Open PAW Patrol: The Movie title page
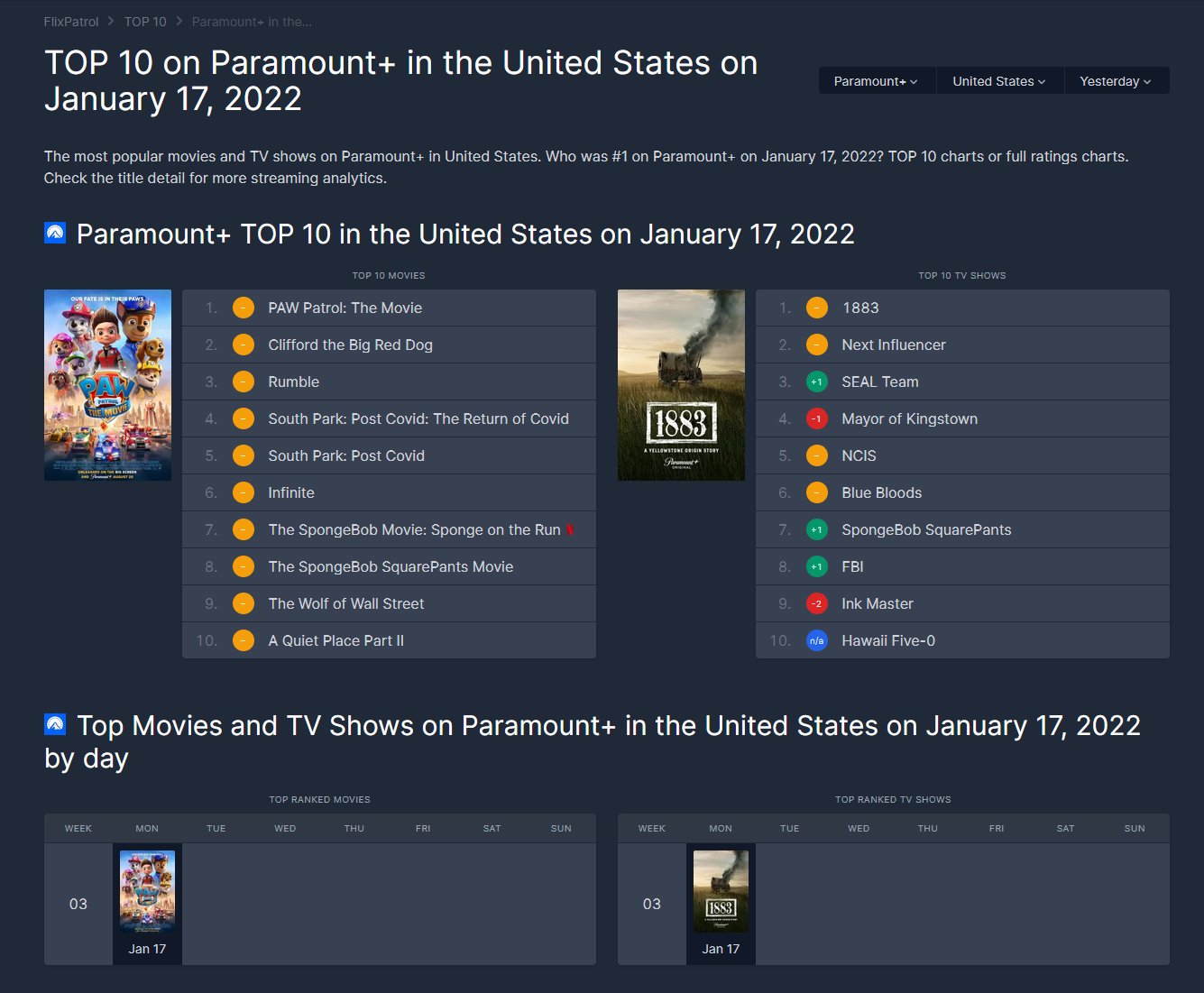This screenshot has width=1204, height=993. pyautogui.click(x=345, y=308)
